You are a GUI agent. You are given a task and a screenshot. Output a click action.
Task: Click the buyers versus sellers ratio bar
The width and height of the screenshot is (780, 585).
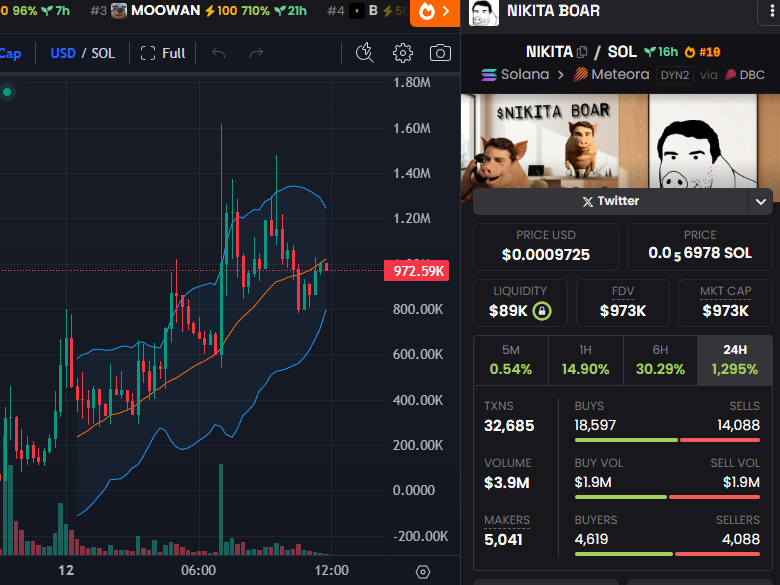point(667,554)
